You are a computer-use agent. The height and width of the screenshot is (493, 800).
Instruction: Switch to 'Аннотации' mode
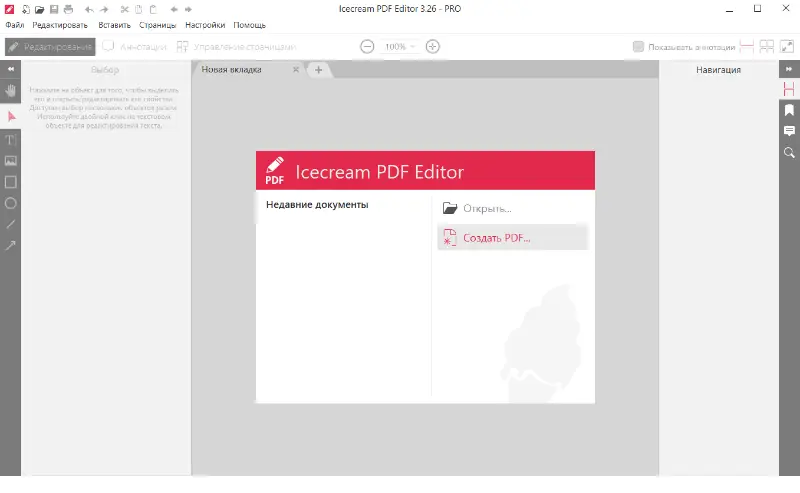click(x=134, y=47)
